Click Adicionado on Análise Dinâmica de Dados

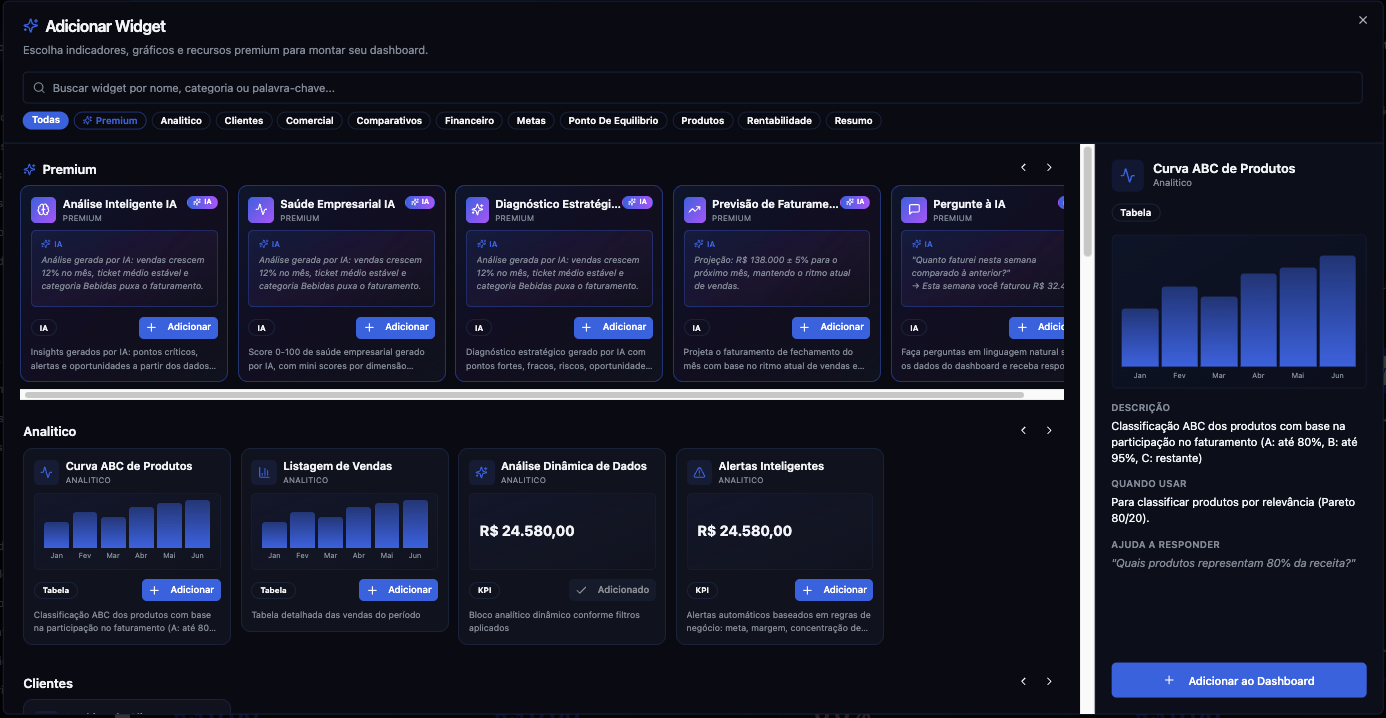click(612, 590)
